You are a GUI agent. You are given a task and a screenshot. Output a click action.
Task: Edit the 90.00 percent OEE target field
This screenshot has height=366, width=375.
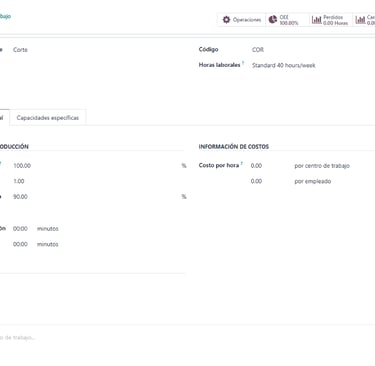pos(95,197)
